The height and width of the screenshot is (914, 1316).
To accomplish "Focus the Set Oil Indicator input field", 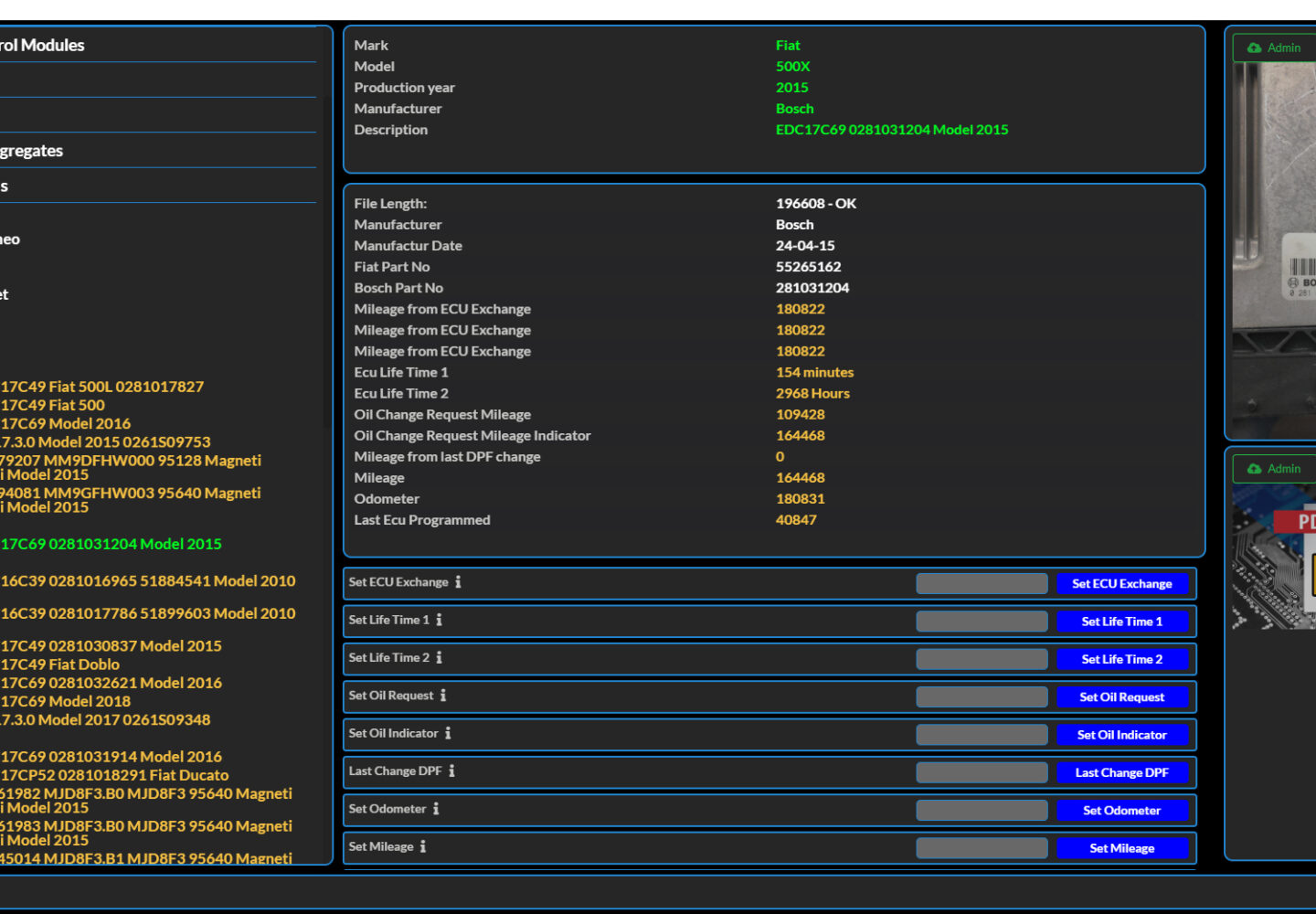I will pos(982,735).
